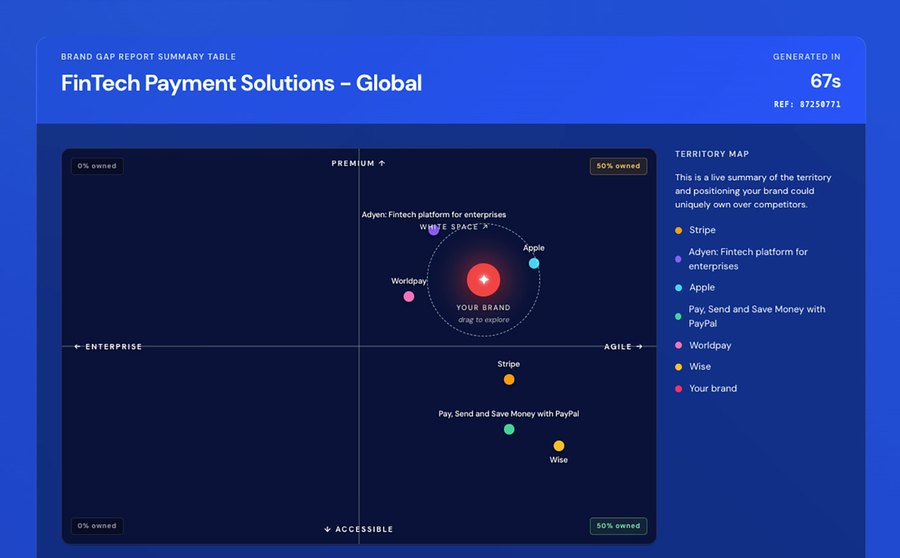
Task: Select the purple Adyen dot on map
Action: pos(434,230)
